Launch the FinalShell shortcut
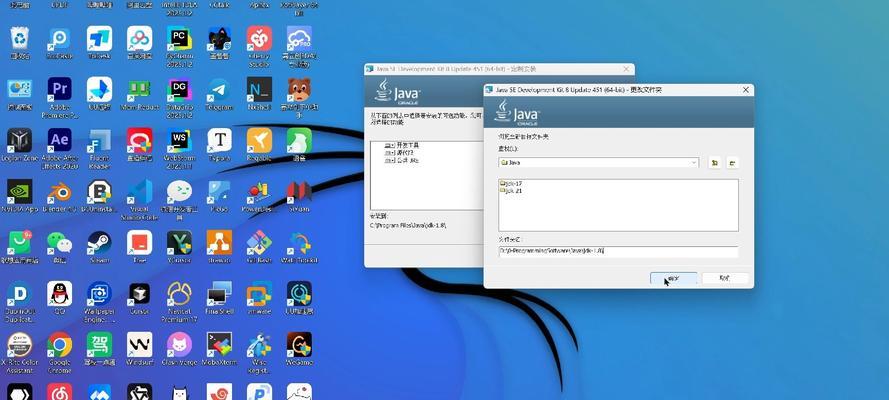889x400 pixels. (219, 298)
